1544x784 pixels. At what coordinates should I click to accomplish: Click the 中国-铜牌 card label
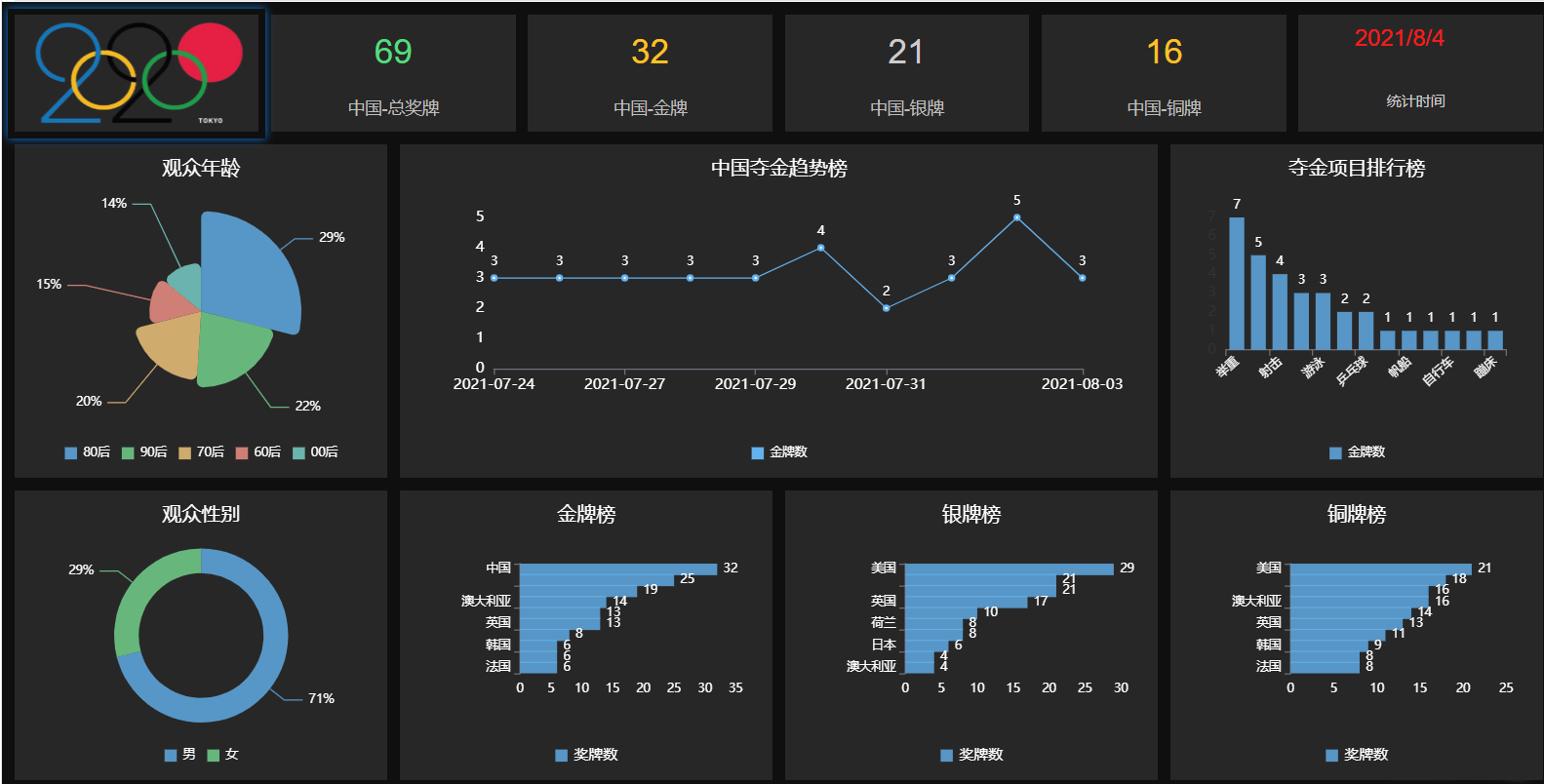point(1165,108)
